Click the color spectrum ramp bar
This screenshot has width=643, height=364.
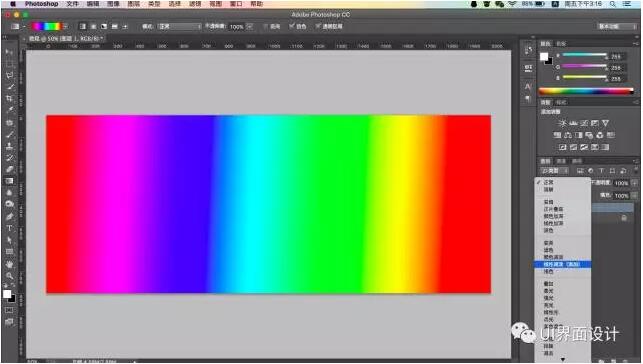[x=586, y=91]
